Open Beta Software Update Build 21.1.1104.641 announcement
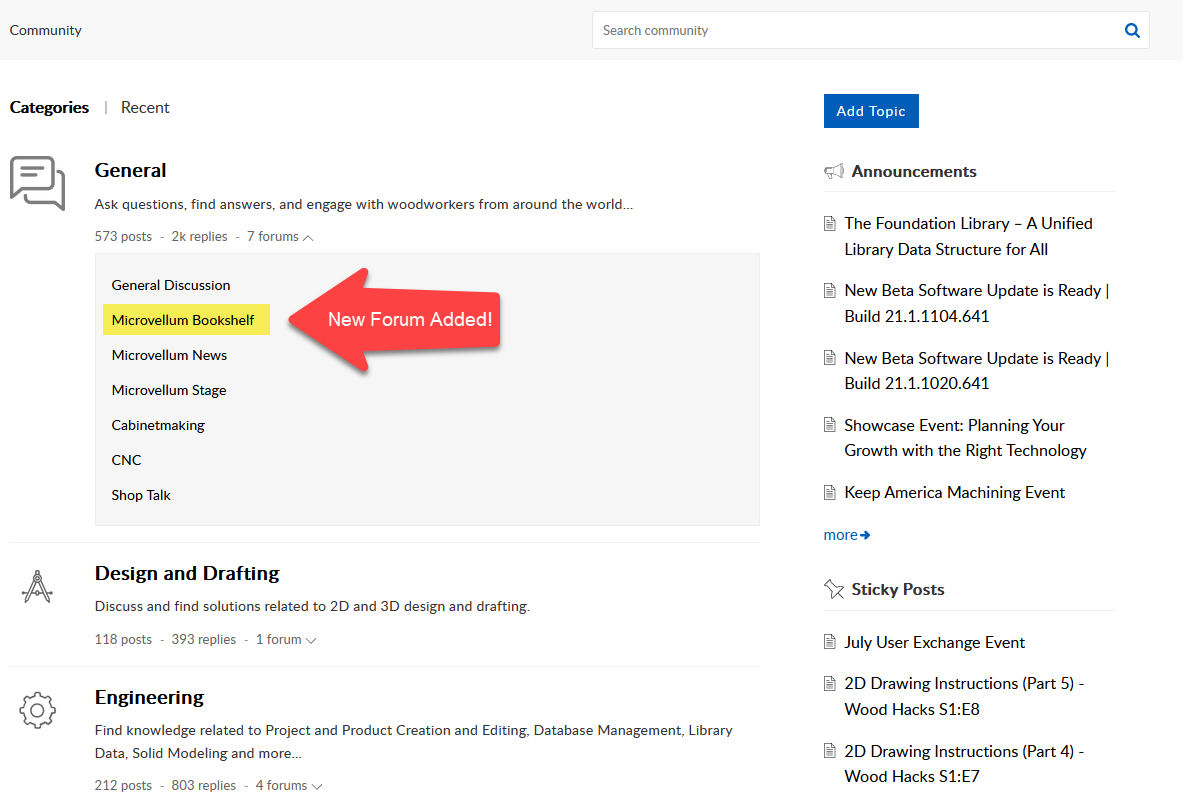The width and height of the screenshot is (1183, 803). [x=977, y=303]
